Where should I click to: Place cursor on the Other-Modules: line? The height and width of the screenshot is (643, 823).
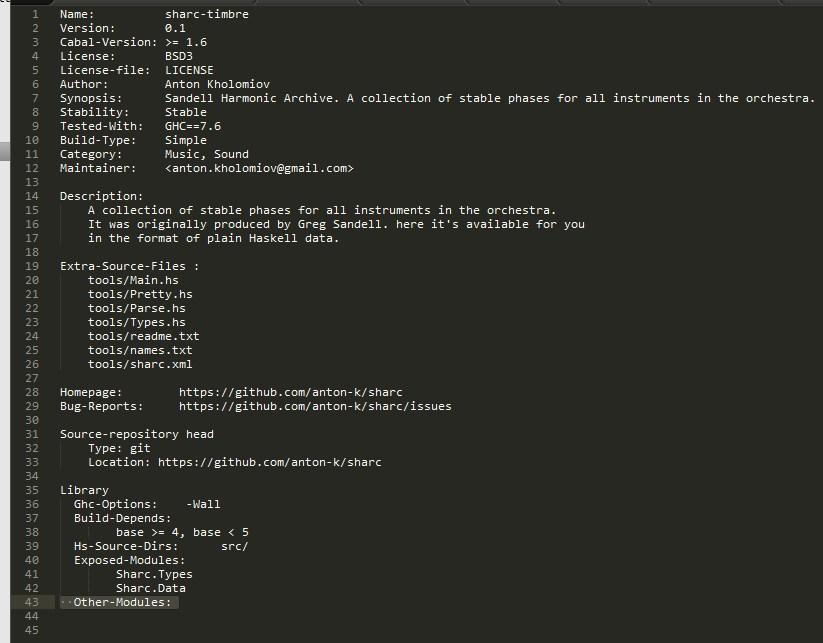click(x=122, y=602)
